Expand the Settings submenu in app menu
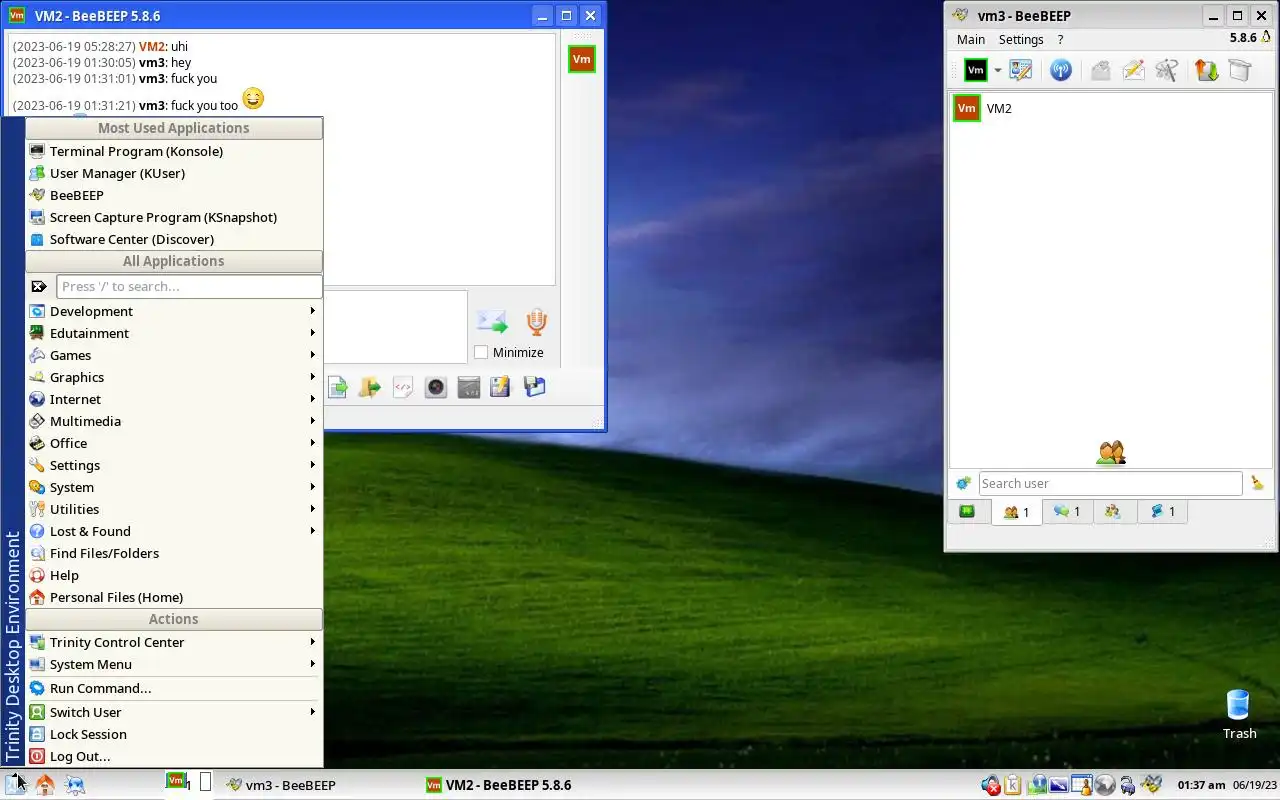The image size is (1280, 800). (x=174, y=465)
